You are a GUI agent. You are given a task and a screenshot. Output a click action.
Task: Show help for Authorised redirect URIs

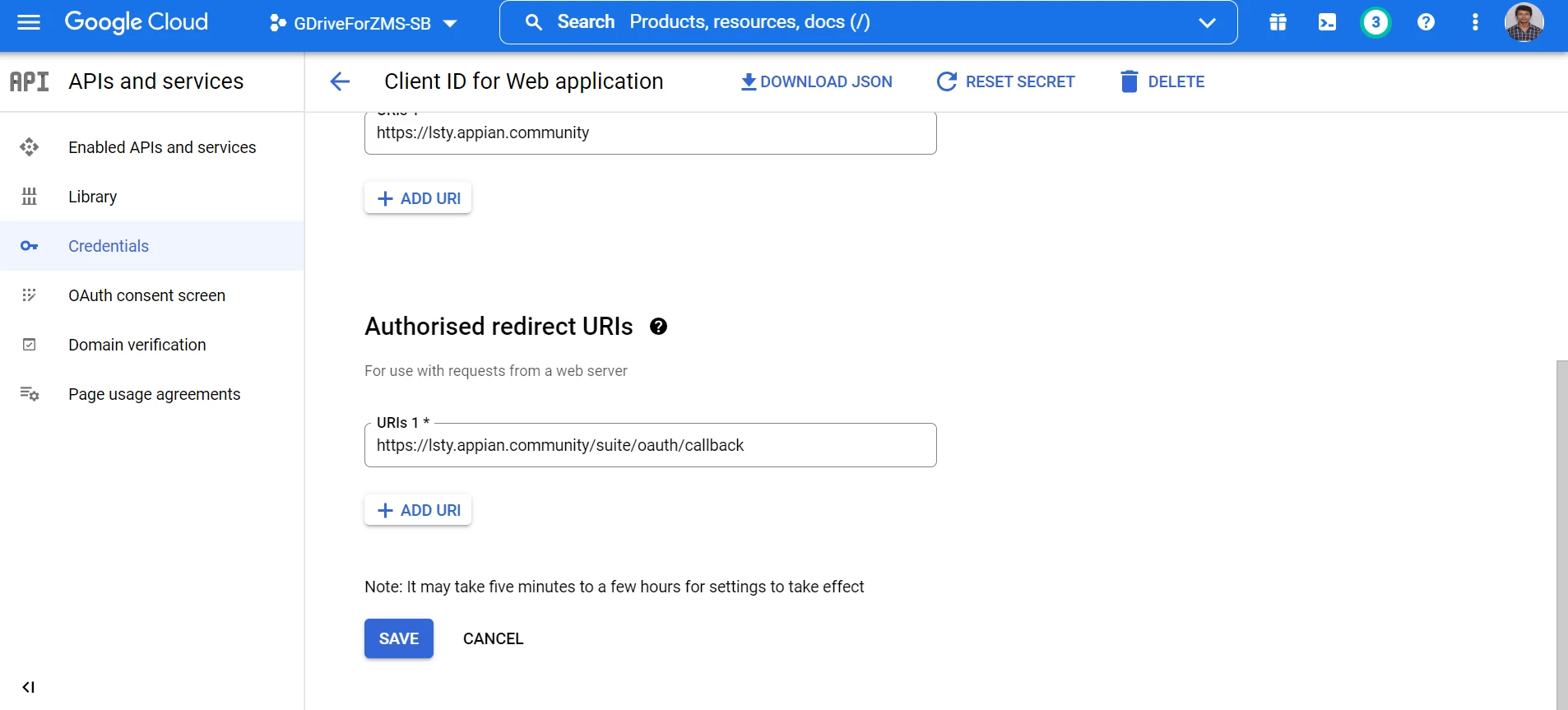pos(658,327)
